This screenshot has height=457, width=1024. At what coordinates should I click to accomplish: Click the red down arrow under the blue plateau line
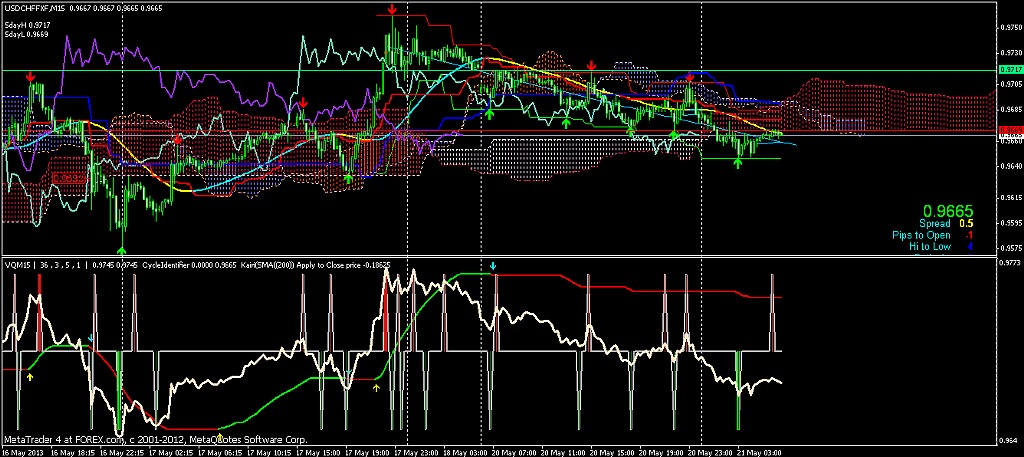(x=690, y=78)
